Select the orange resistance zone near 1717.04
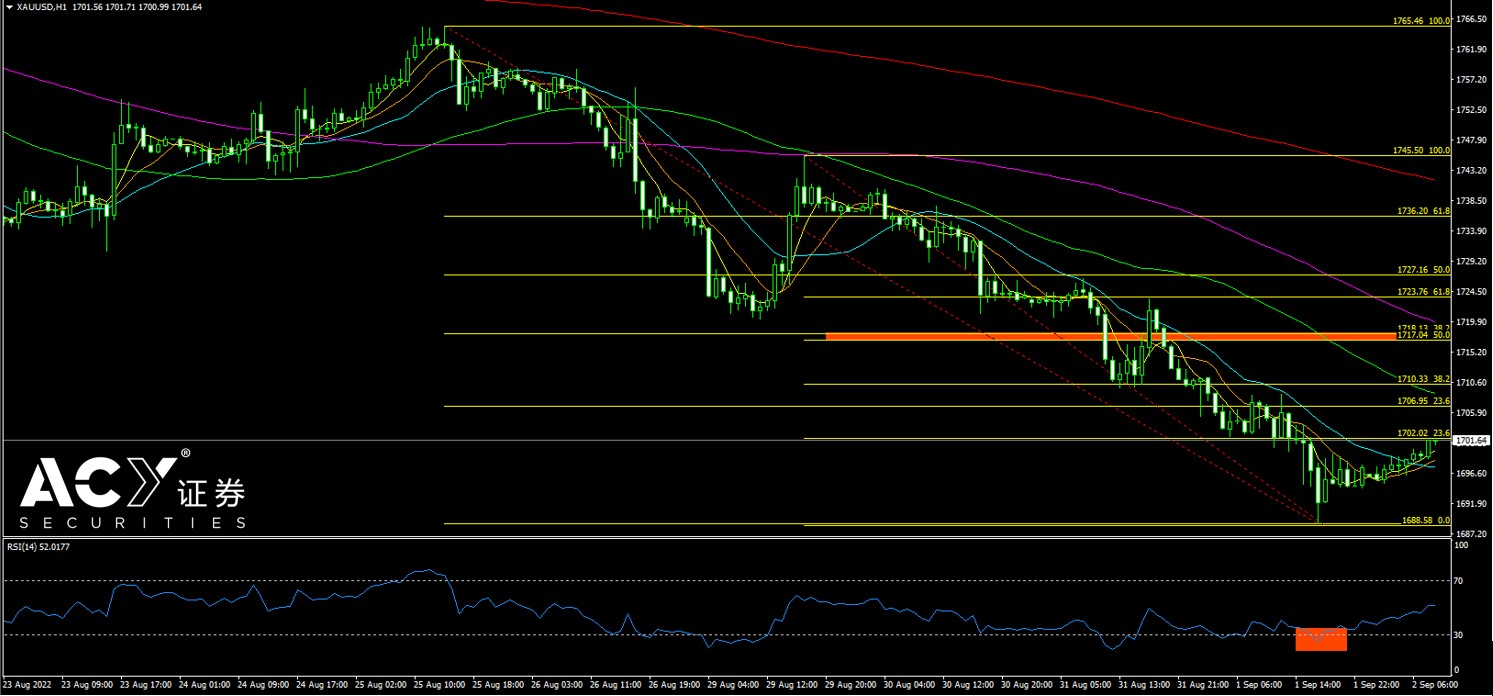 [x=1110, y=337]
